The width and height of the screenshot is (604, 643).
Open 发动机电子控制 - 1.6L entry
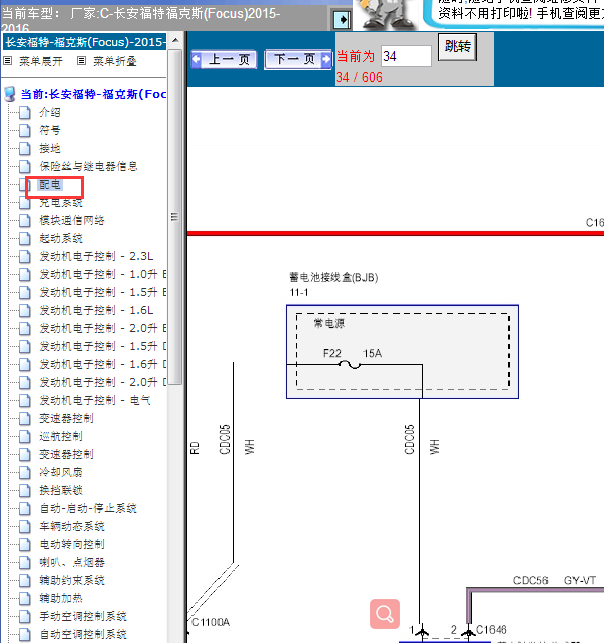(96, 310)
